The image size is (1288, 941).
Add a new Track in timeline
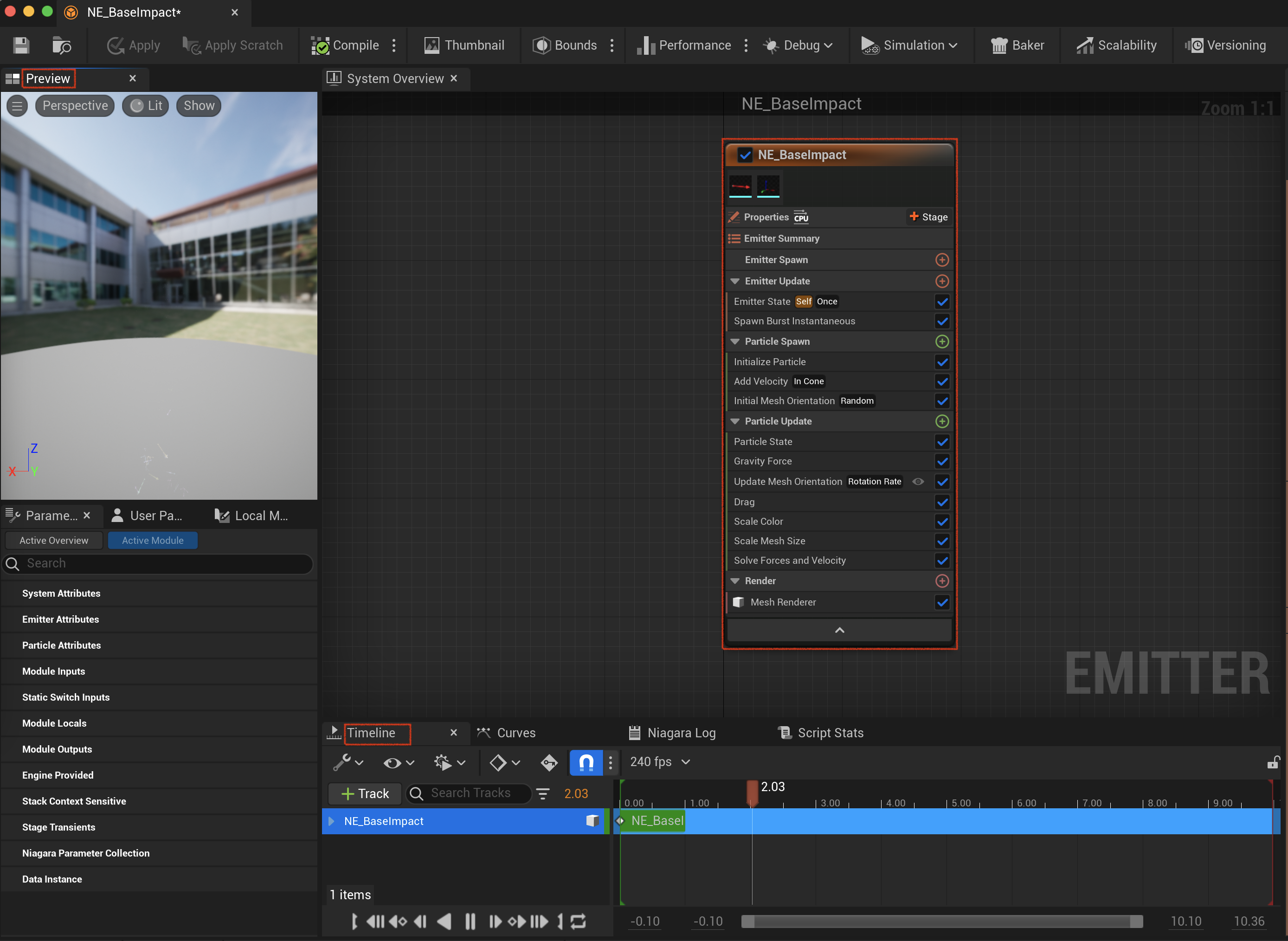pyautogui.click(x=364, y=793)
